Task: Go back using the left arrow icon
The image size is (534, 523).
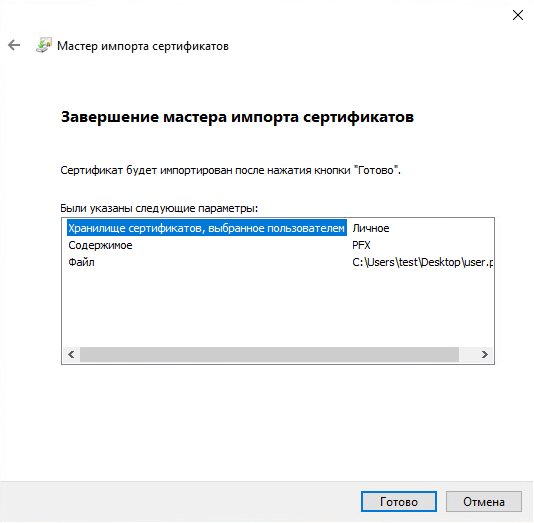Action: pos(14,45)
